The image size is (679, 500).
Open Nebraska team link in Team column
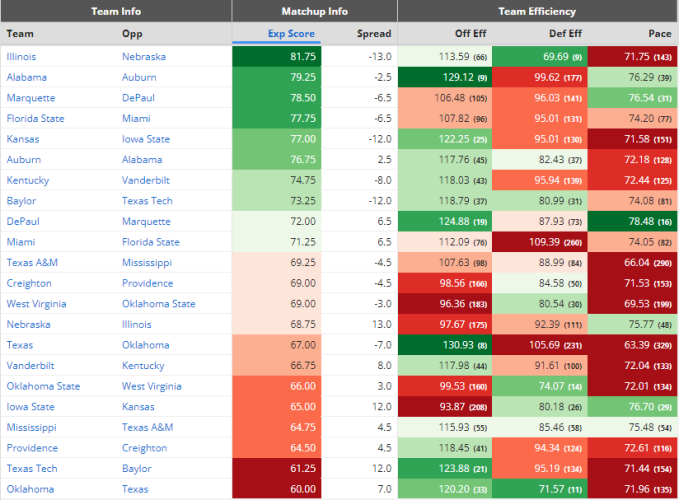point(28,324)
